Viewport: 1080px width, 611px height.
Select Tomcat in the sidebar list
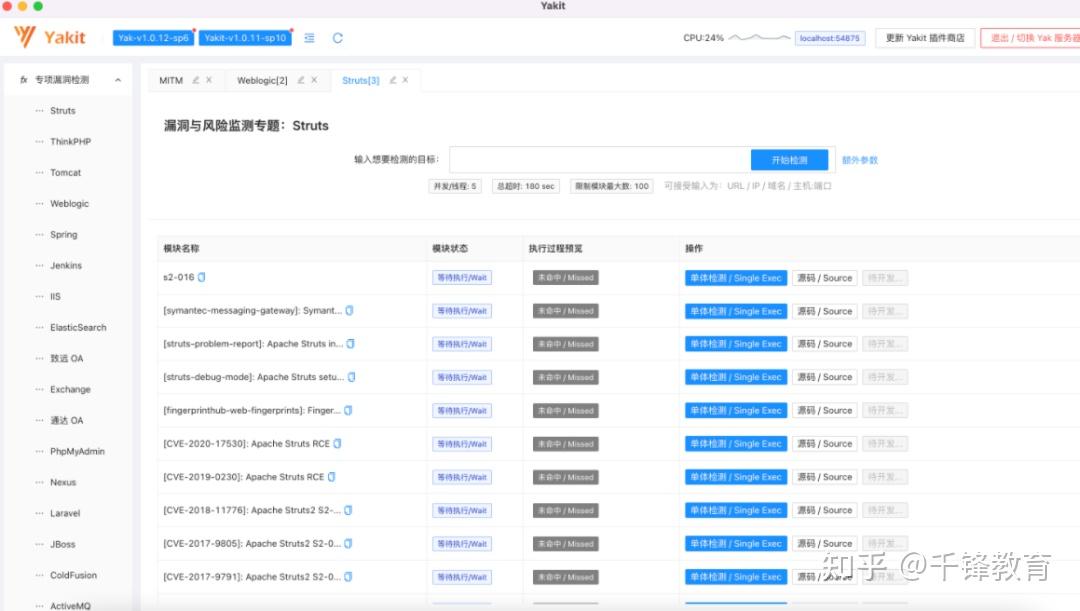64,172
